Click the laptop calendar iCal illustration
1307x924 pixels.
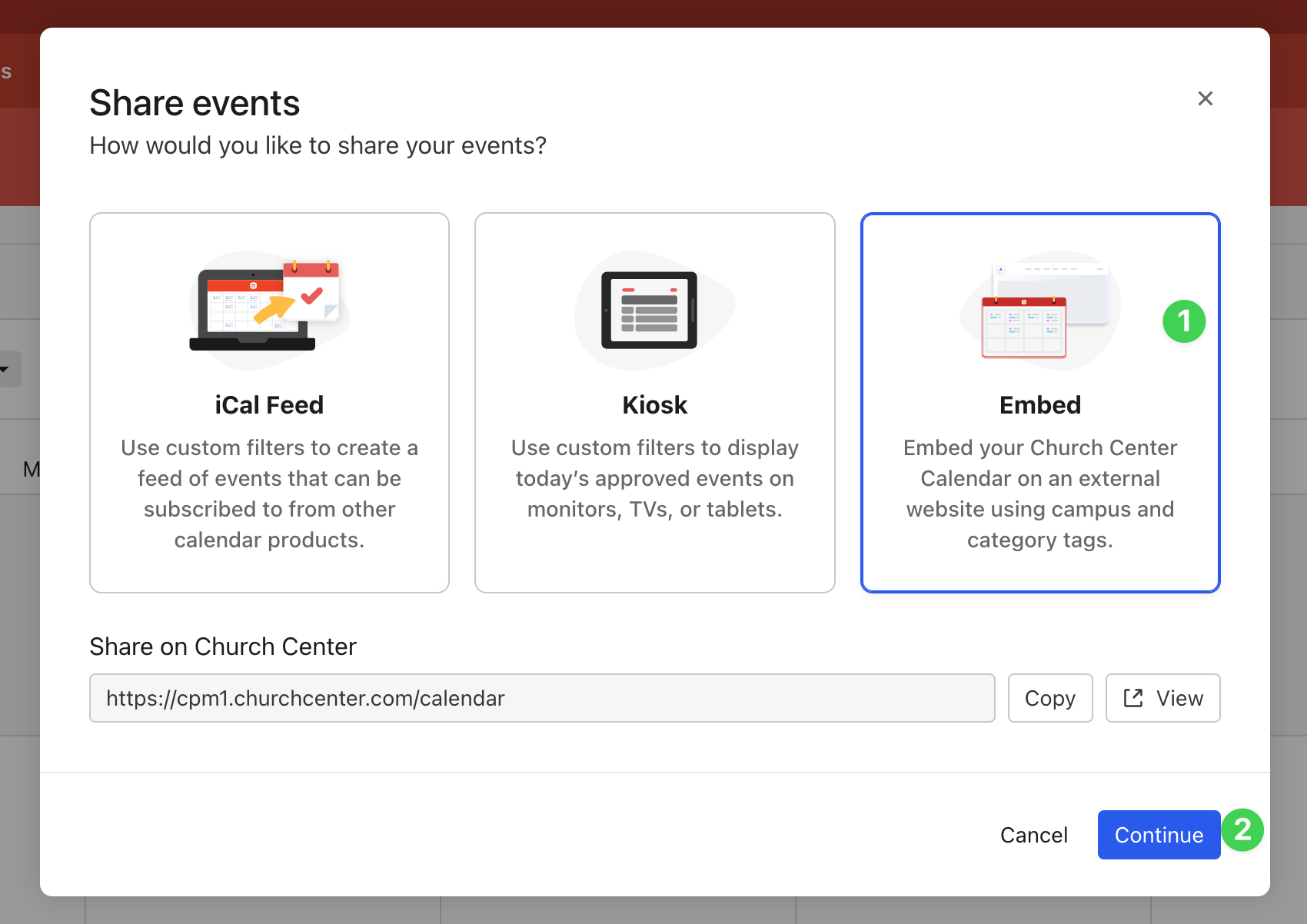269,310
